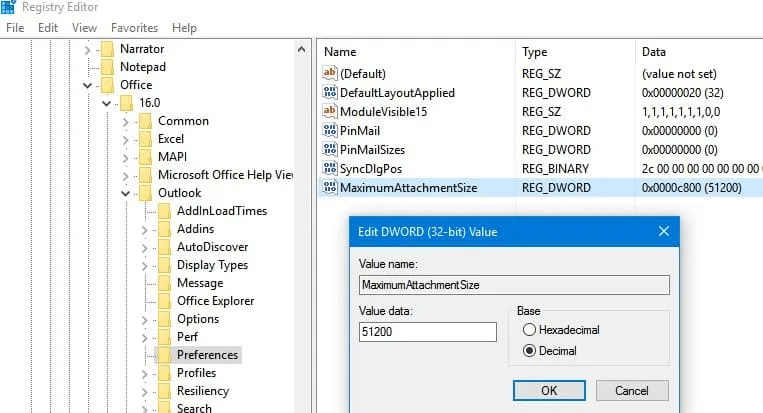Open the Favorites menu
Image resolution: width=763 pixels, height=413 pixels.
coord(134,28)
